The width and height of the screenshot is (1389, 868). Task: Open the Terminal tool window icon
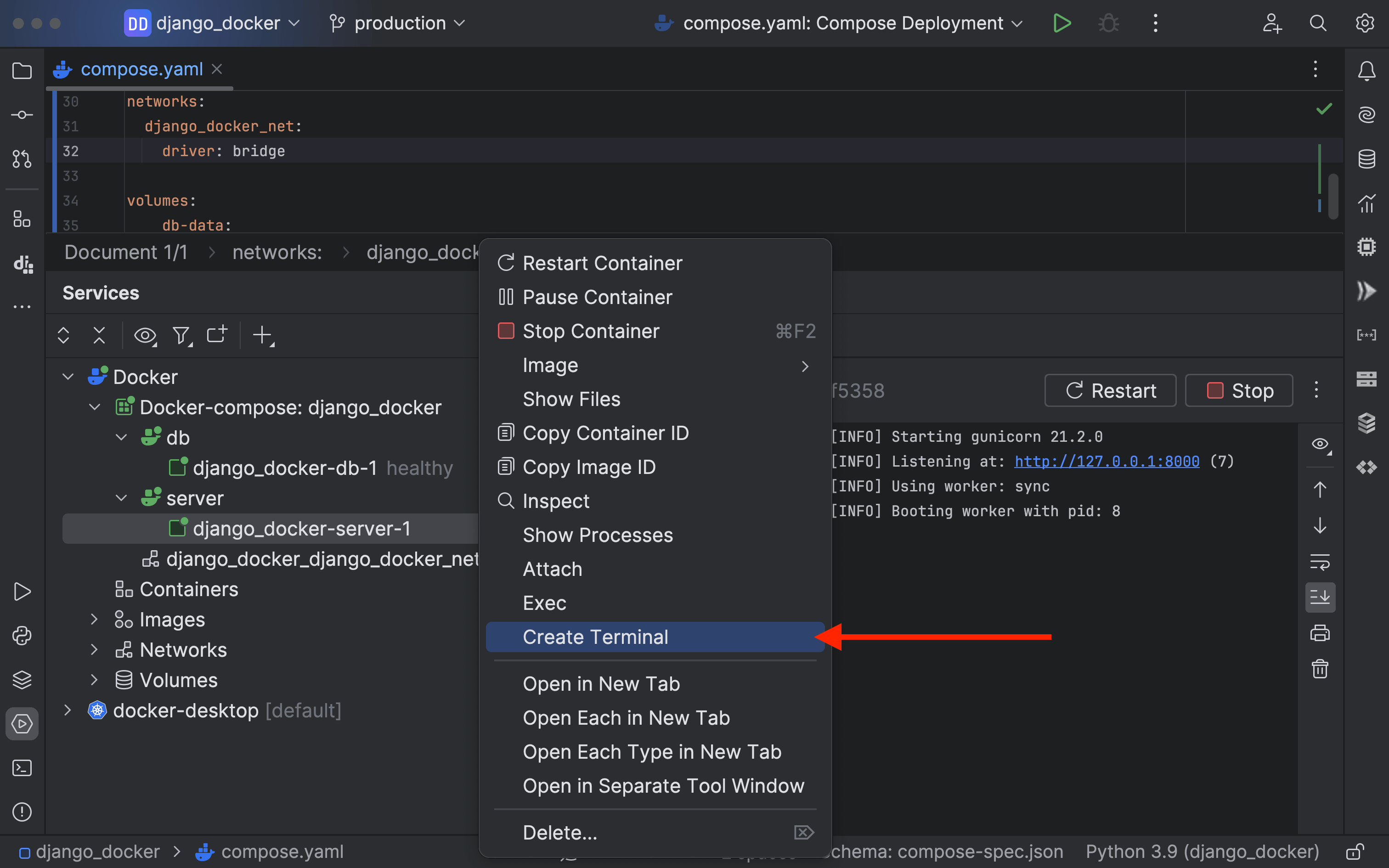[x=22, y=767]
